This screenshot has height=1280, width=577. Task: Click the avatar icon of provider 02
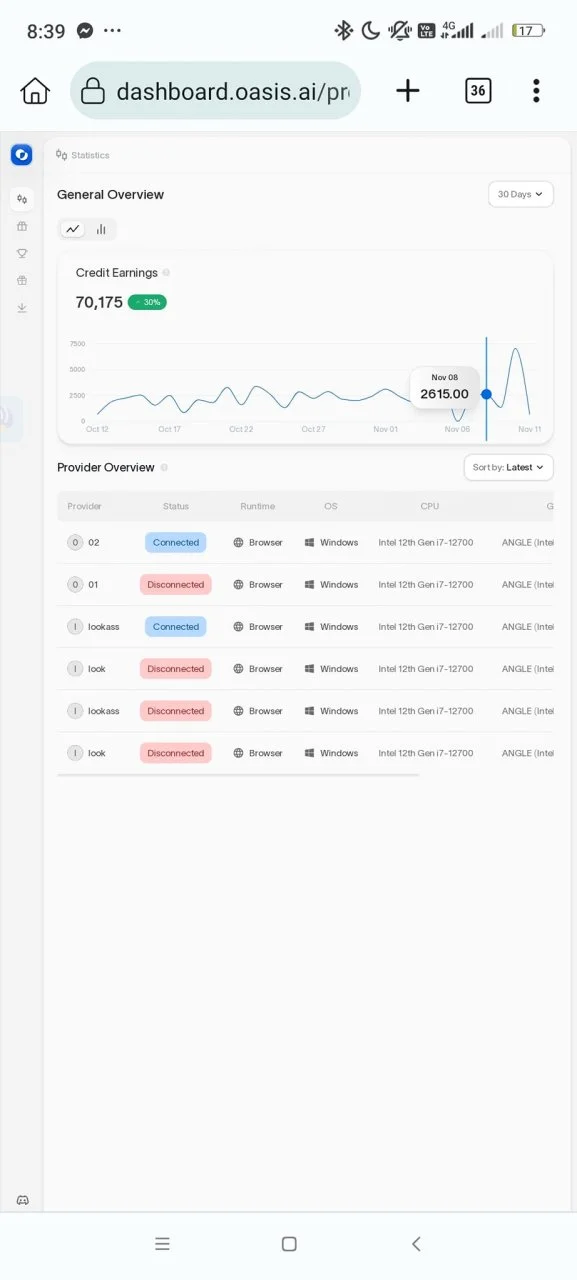point(75,542)
